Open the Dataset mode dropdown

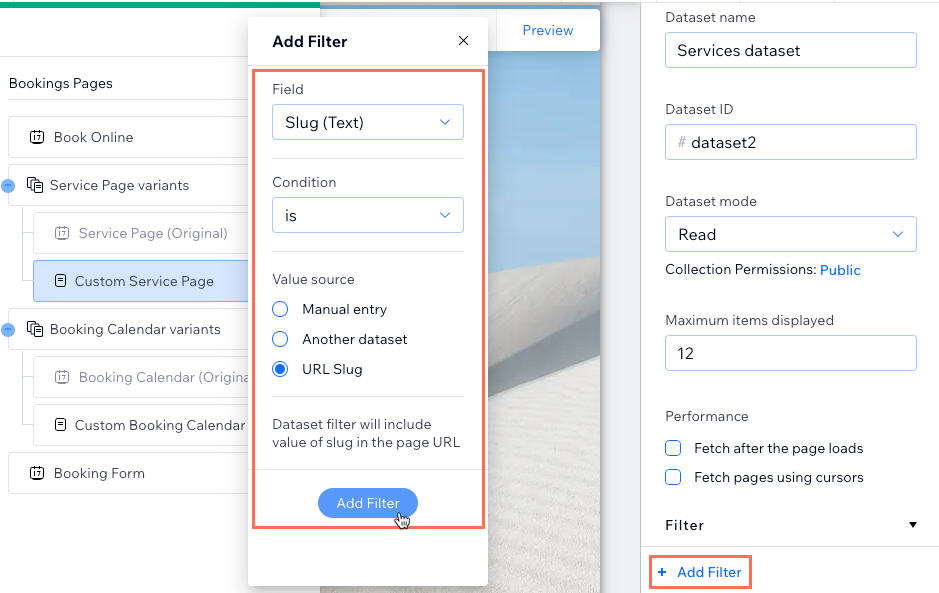click(790, 234)
